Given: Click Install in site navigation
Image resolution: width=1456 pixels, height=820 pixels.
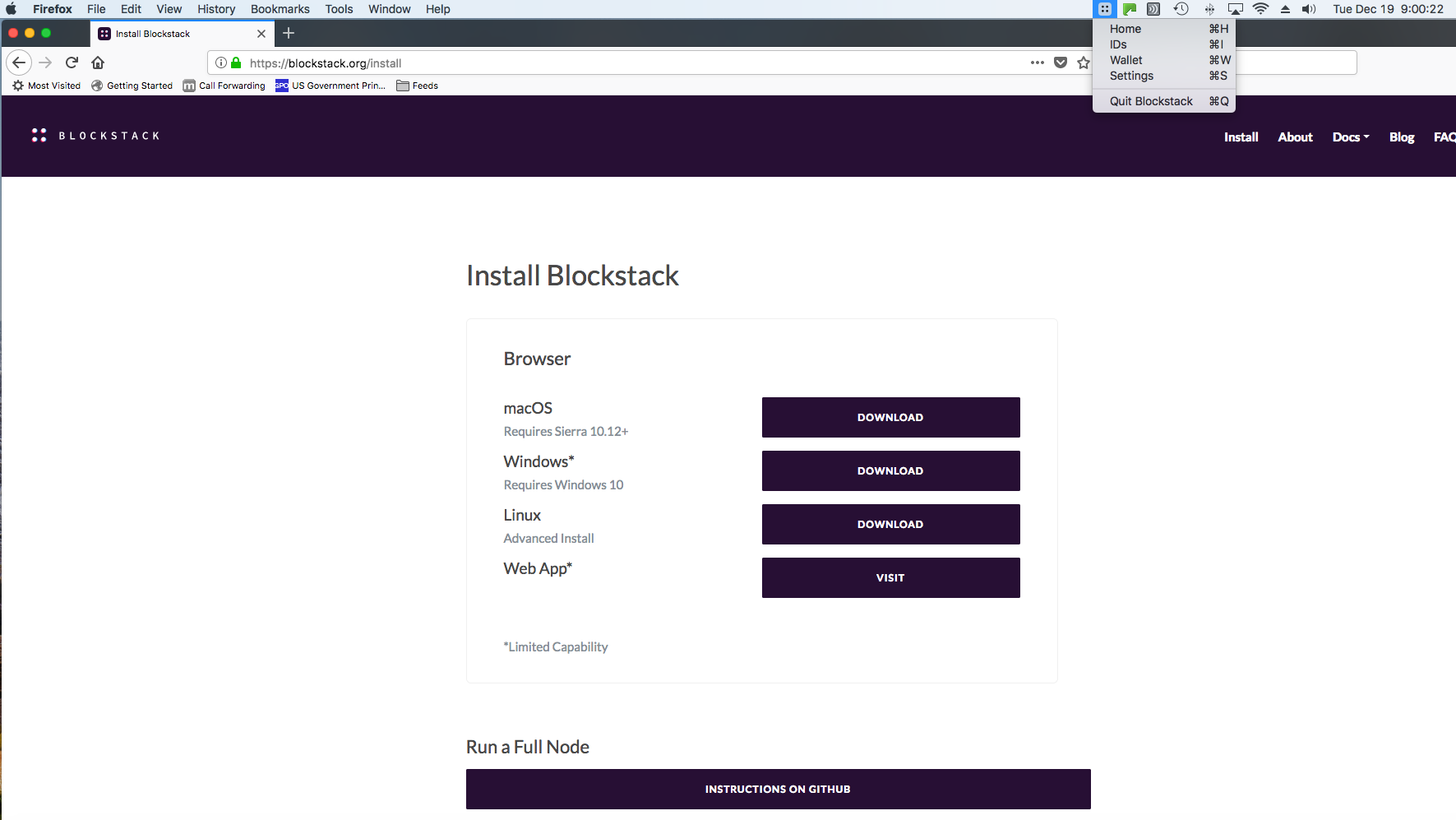Looking at the screenshot, I should (1241, 137).
